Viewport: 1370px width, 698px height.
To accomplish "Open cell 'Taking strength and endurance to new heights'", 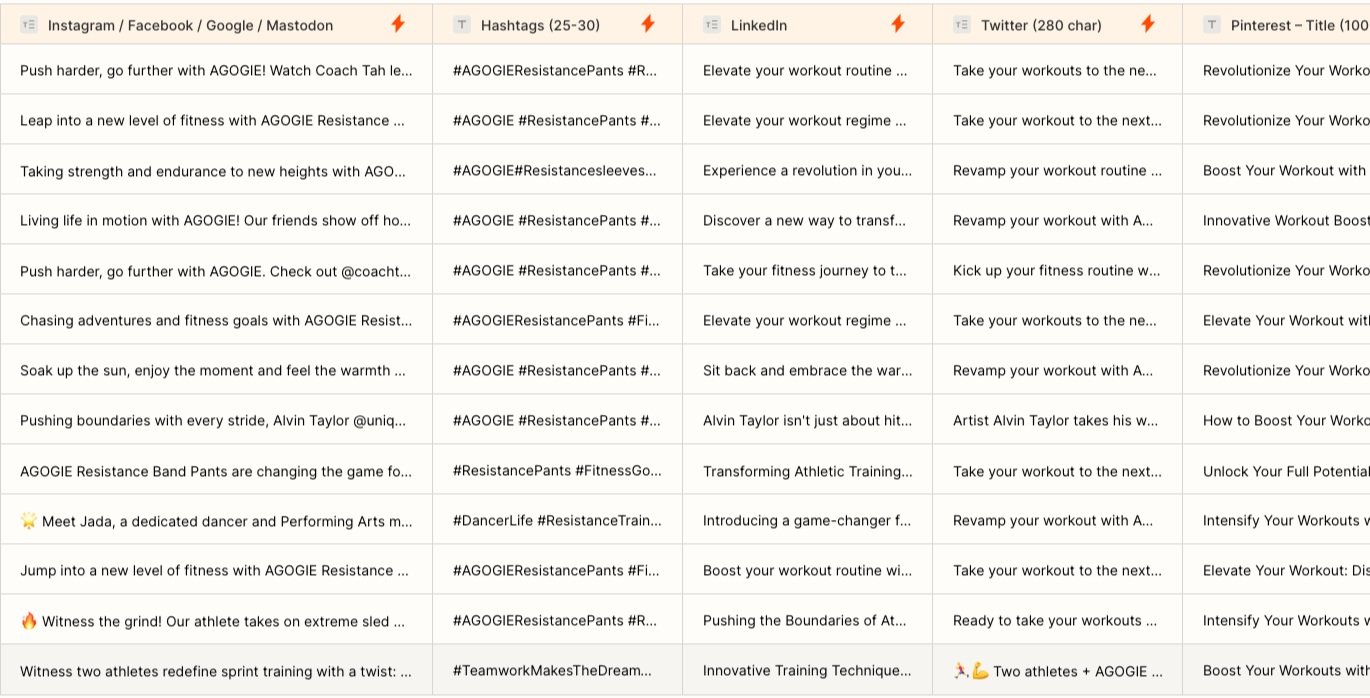I will (x=216, y=170).
